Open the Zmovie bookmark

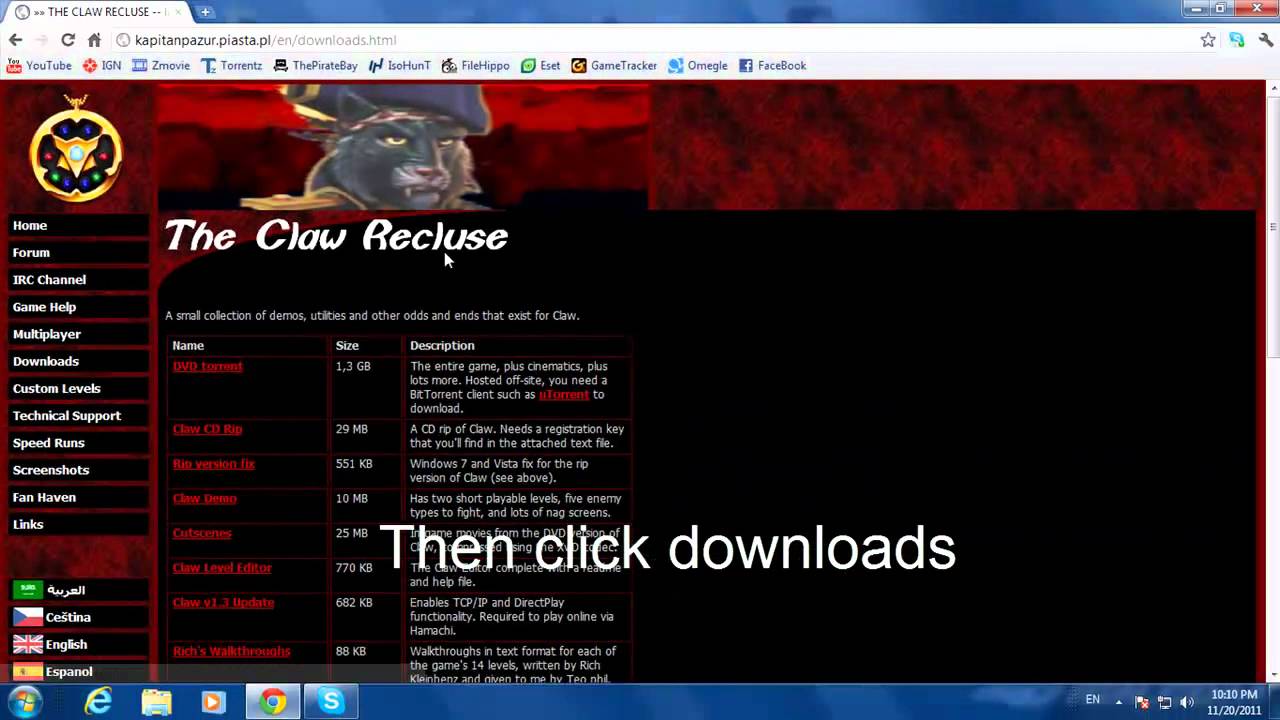point(161,65)
